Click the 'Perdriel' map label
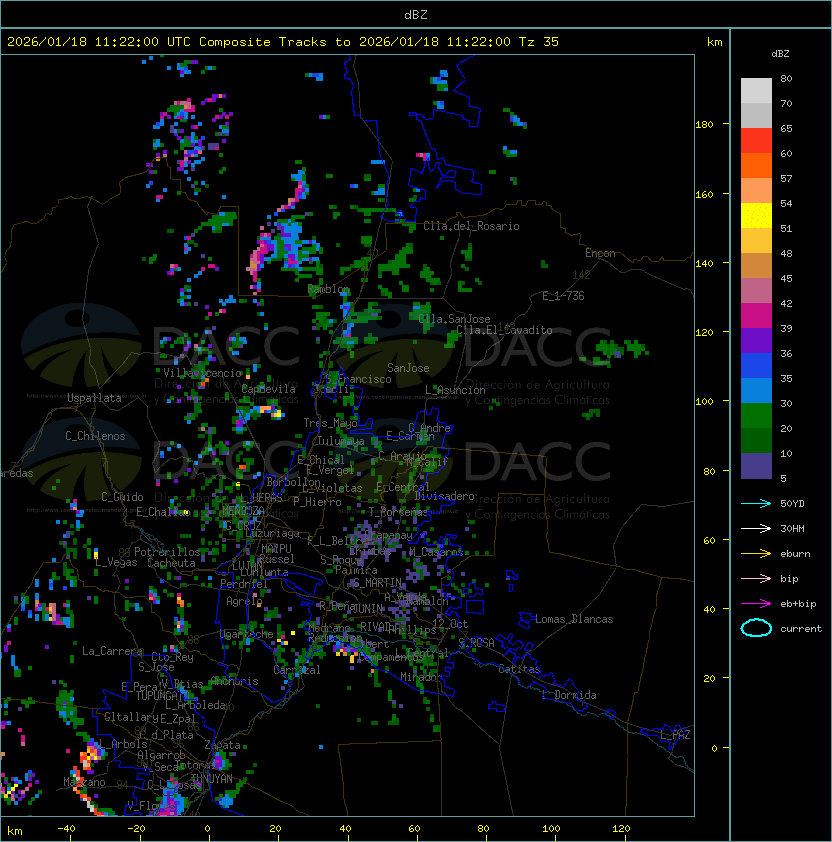Viewport: 832px width, 842px height. [x=244, y=584]
